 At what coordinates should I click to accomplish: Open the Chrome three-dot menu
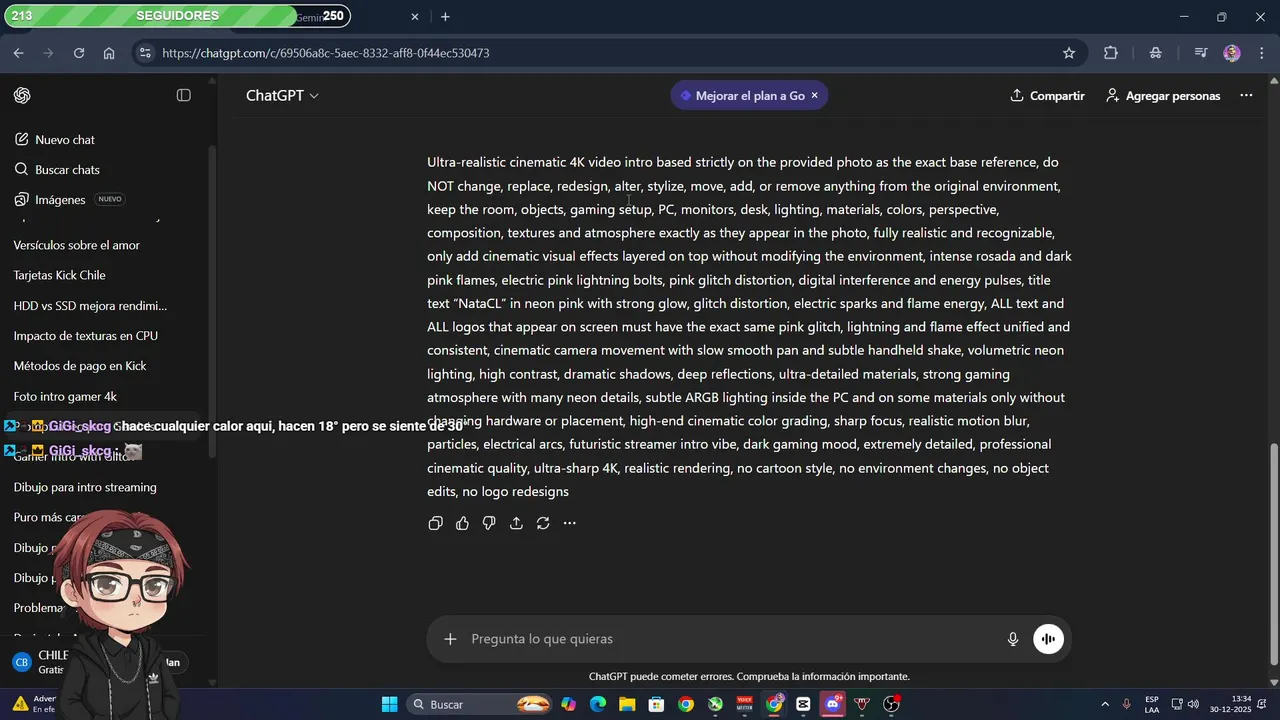click(x=1260, y=53)
